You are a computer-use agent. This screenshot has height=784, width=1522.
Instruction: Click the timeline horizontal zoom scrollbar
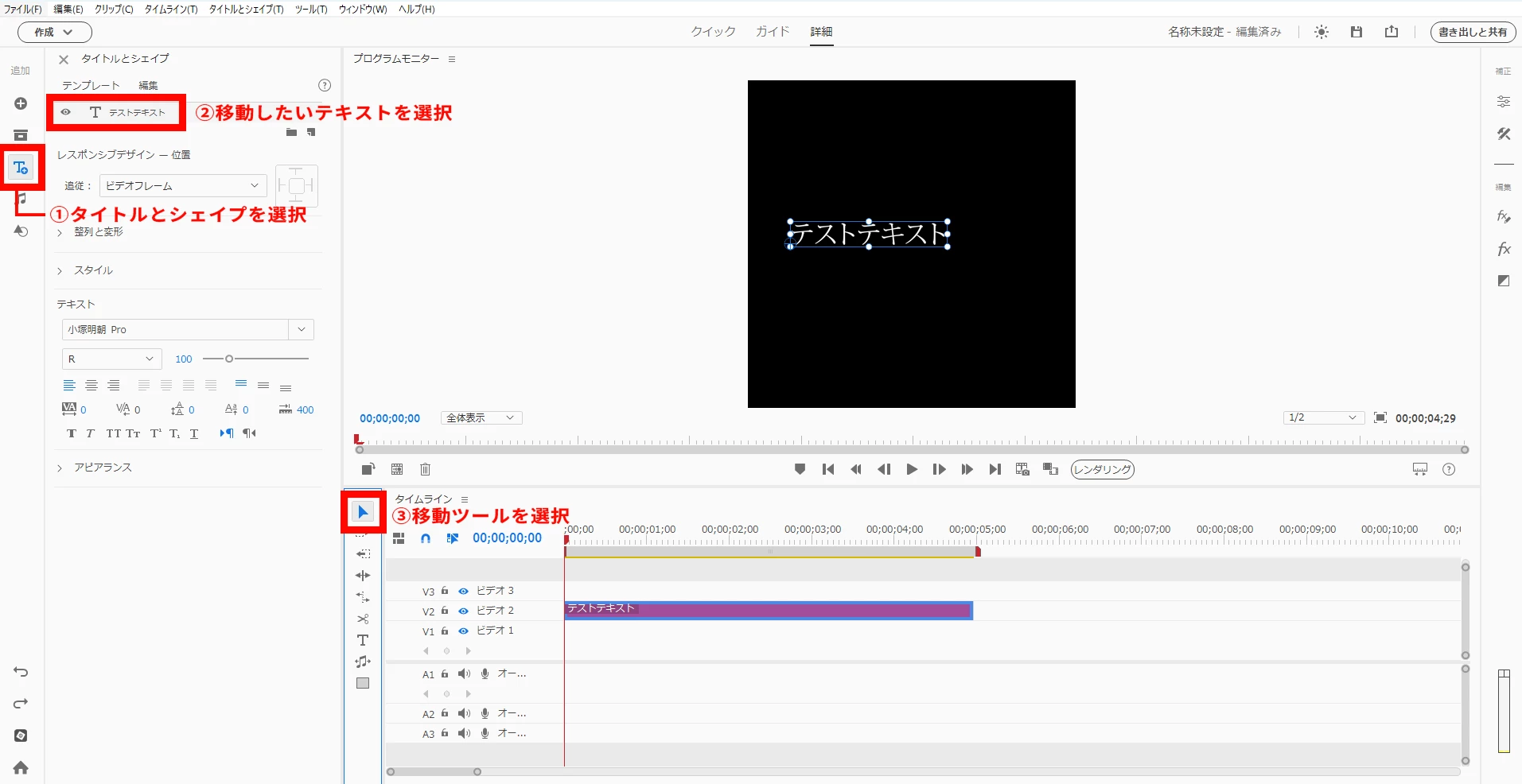434,771
